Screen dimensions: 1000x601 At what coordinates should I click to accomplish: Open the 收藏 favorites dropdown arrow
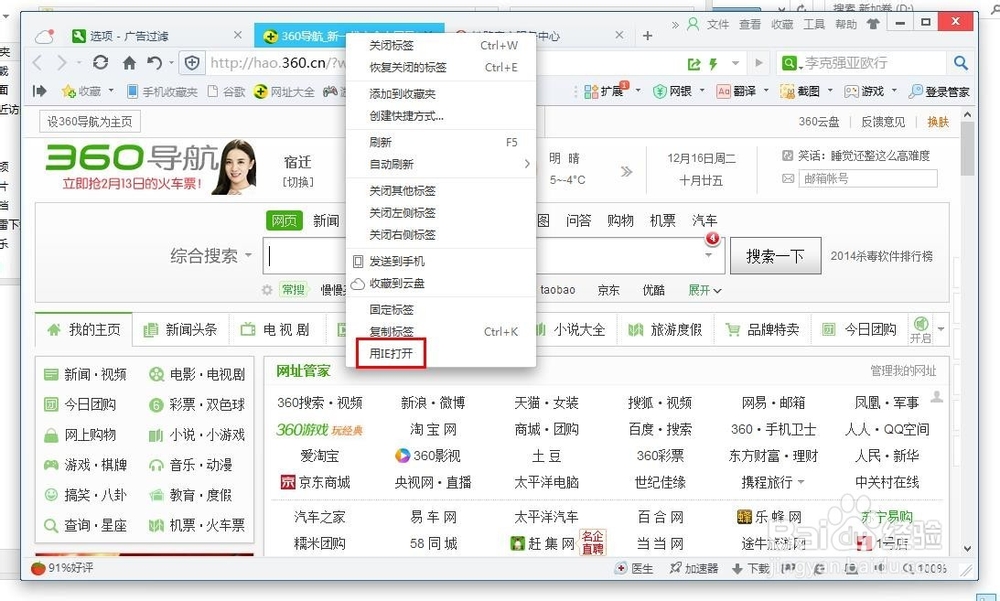click(111, 91)
